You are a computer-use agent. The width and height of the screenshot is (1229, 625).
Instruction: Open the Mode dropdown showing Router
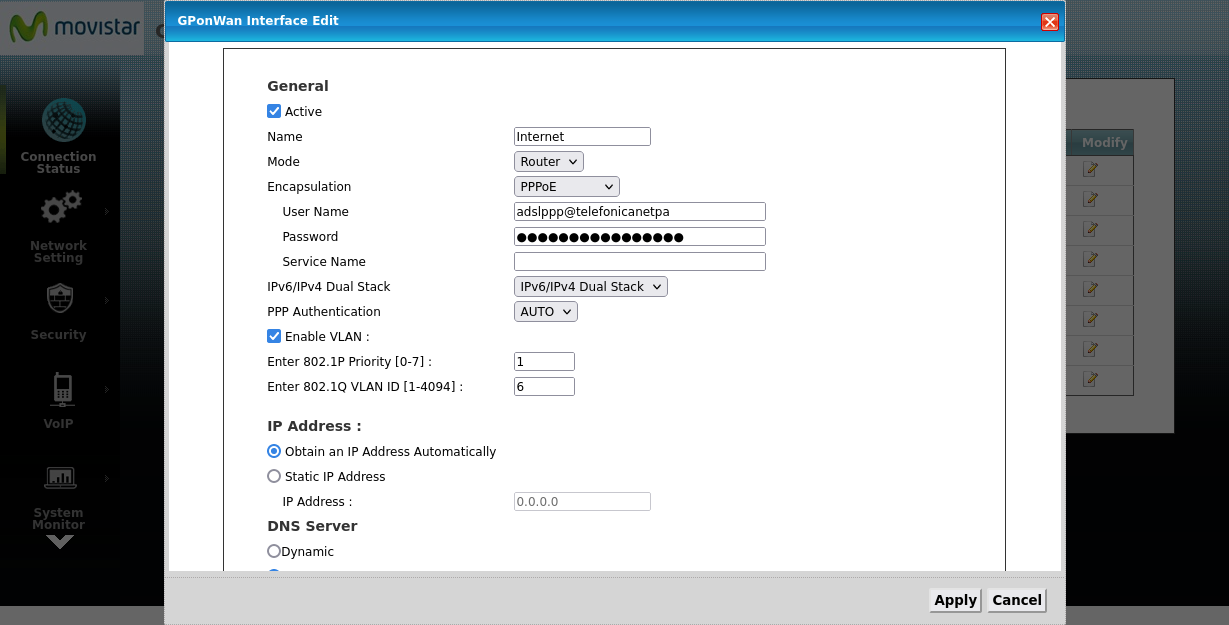point(548,161)
